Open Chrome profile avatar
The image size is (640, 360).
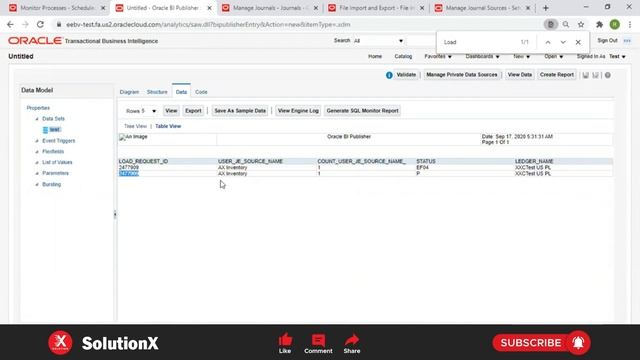(615, 24)
